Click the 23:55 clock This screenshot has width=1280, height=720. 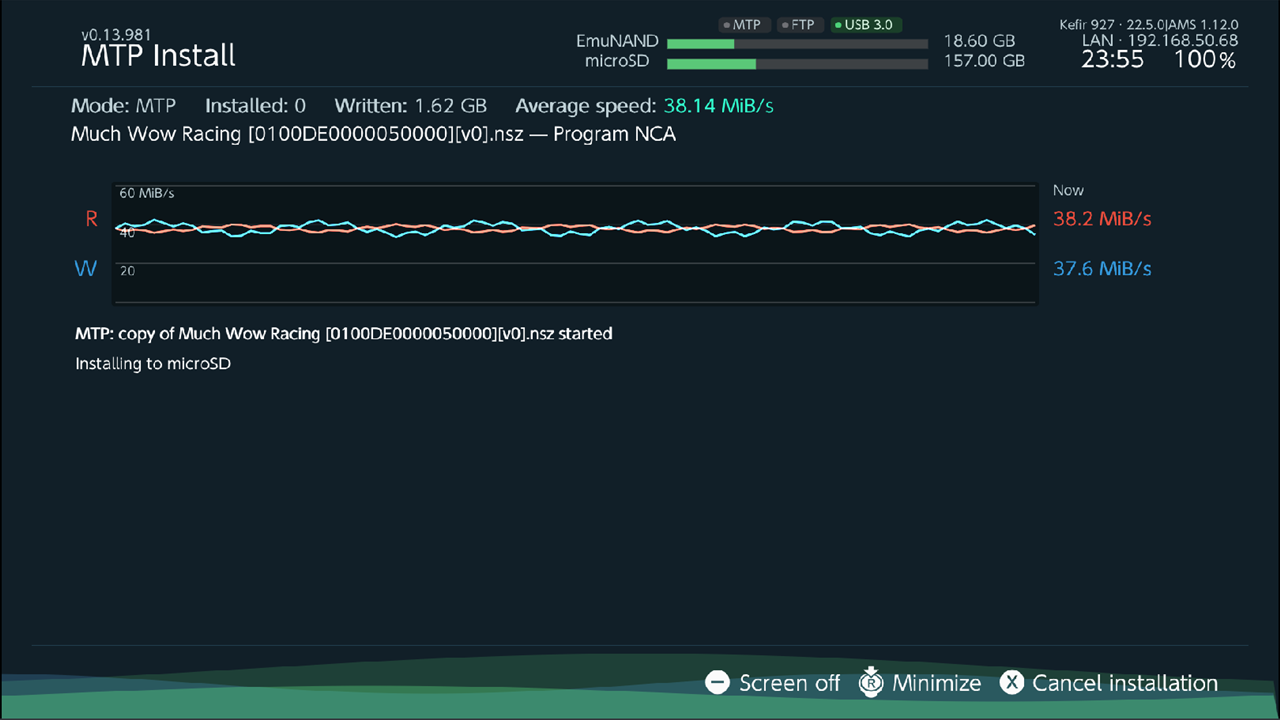click(1112, 60)
